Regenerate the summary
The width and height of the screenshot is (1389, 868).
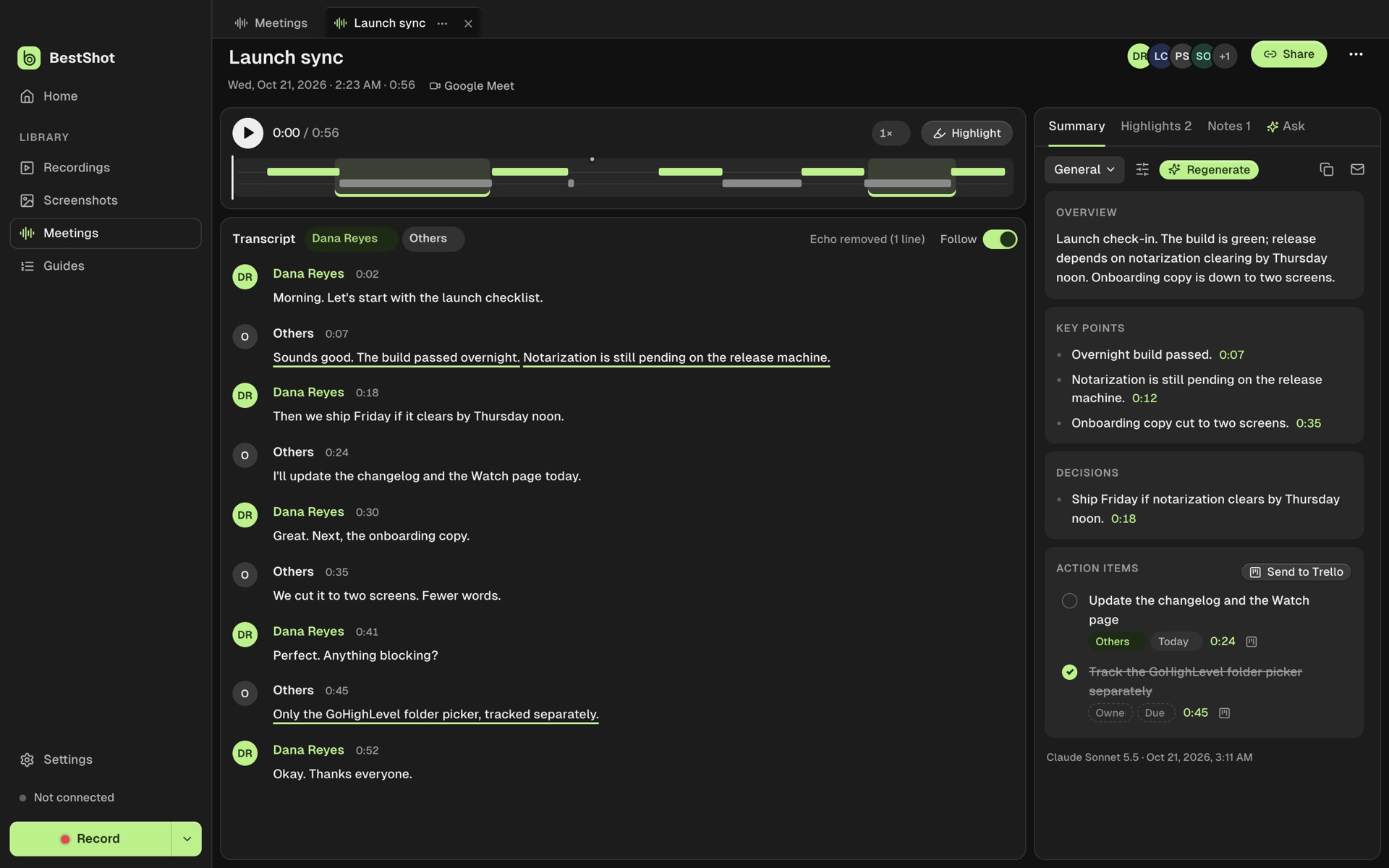click(1209, 170)
